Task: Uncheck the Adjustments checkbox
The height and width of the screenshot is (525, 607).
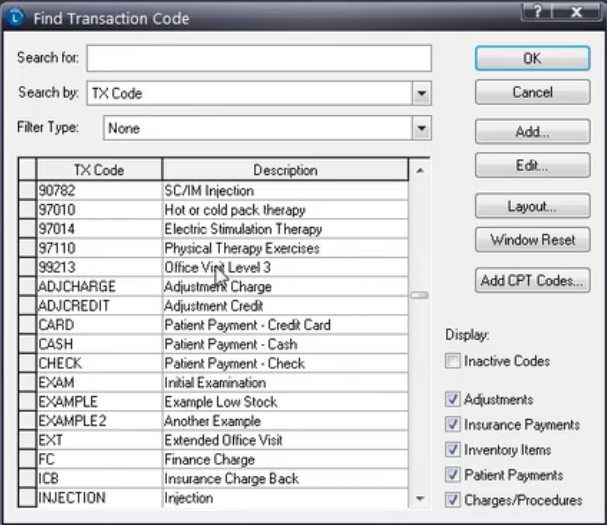Action: [453, 399]
